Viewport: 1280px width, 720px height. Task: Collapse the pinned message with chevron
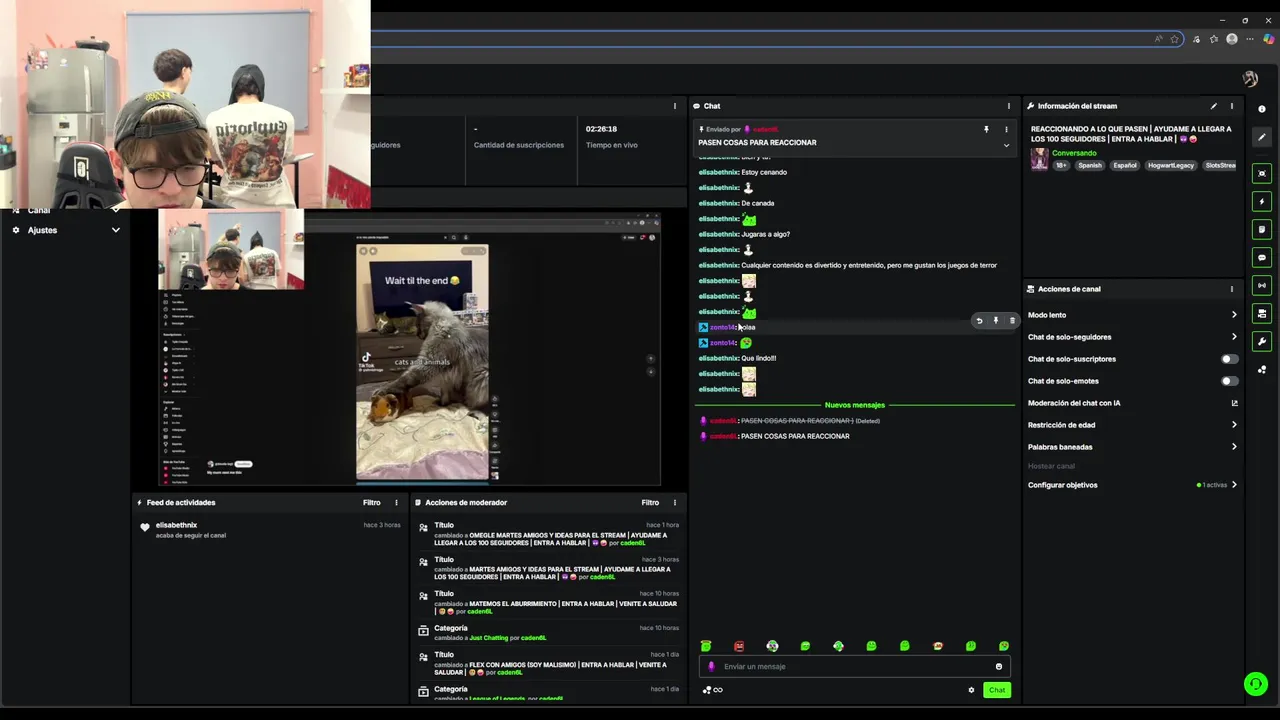pos(1006,146)
